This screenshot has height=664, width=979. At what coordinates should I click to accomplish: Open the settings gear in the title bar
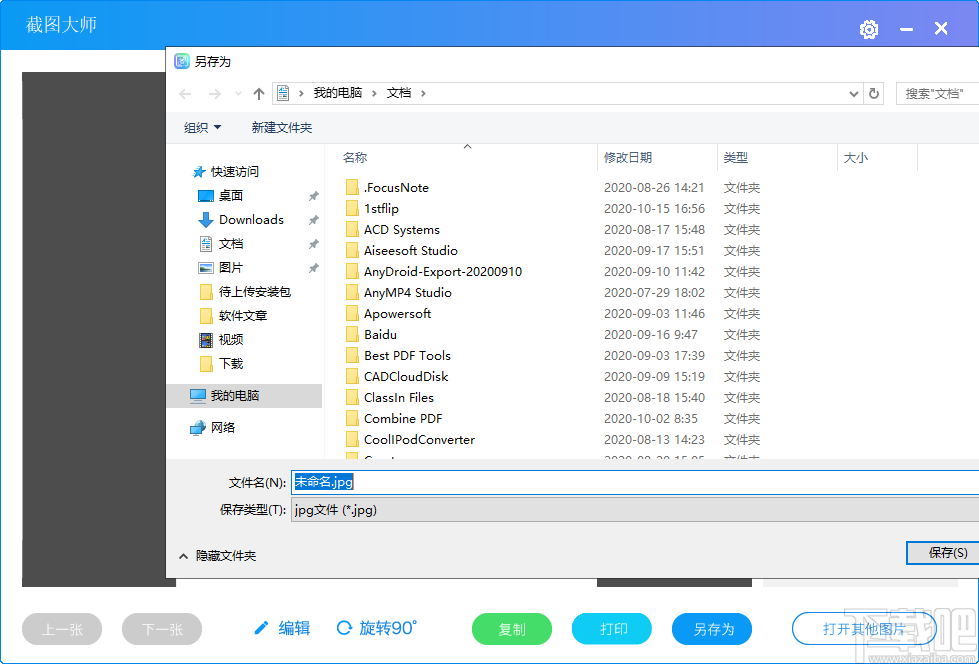pyautogui.click(x=868, y=30)
